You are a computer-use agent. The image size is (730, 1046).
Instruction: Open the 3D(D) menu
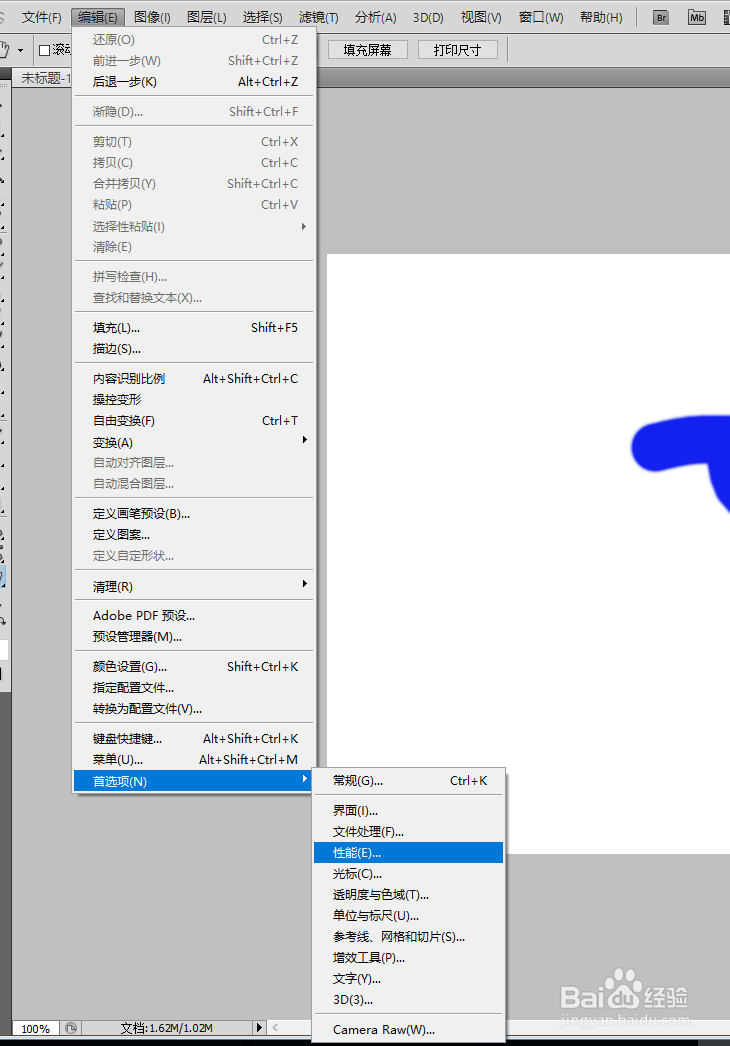pyautogui.click(x=428, y=17)
